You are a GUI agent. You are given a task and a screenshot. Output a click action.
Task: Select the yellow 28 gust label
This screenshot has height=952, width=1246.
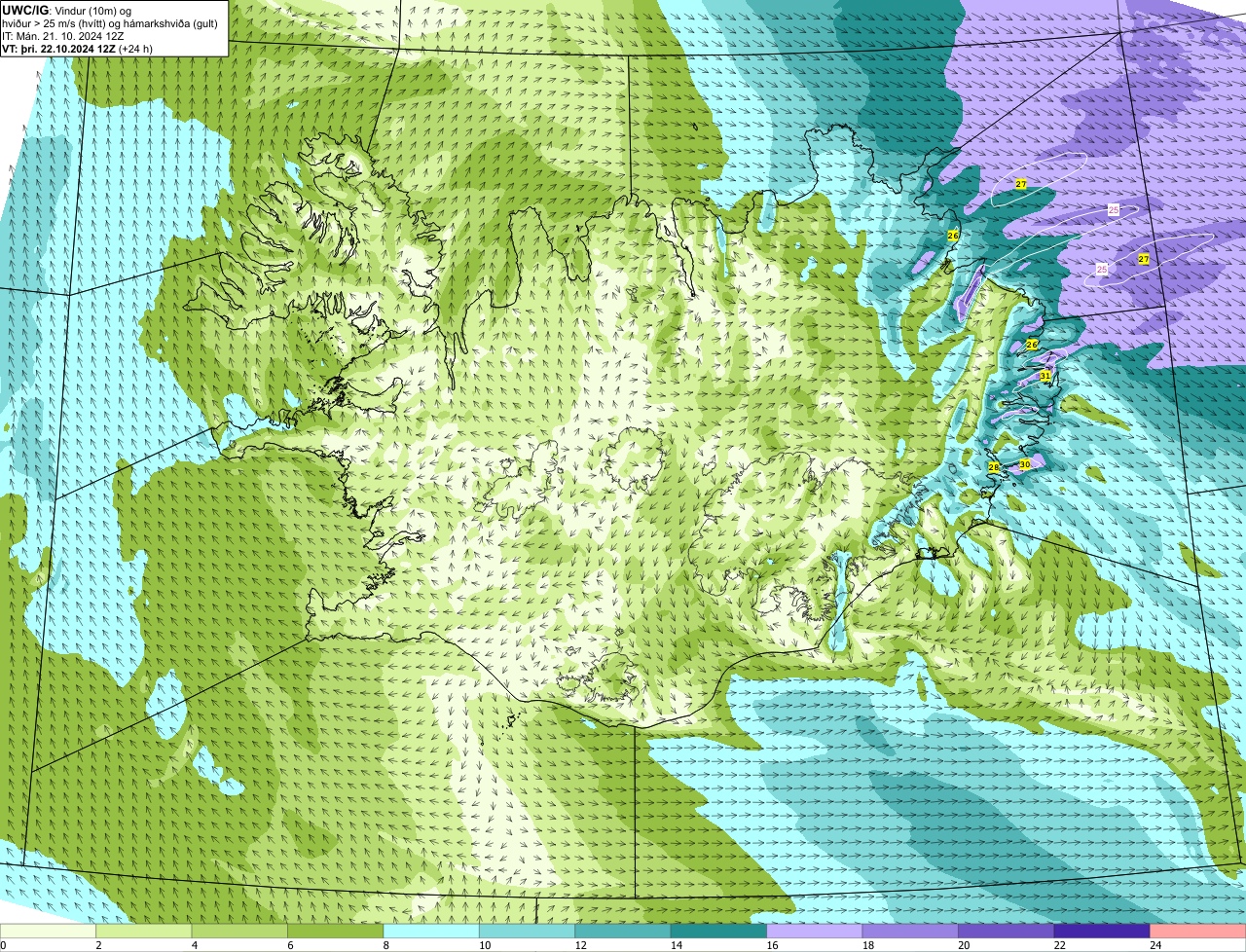994,467
